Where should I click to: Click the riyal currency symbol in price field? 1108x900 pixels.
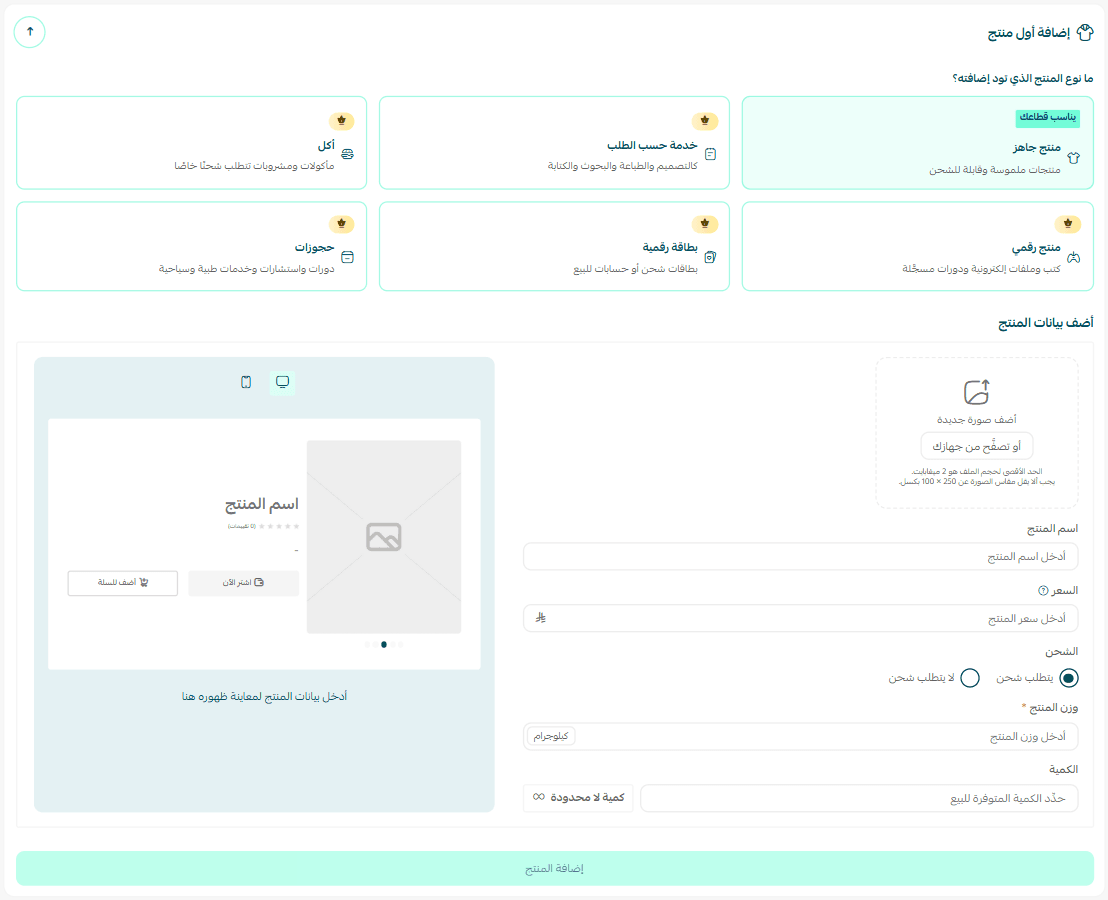click(541, 618)
